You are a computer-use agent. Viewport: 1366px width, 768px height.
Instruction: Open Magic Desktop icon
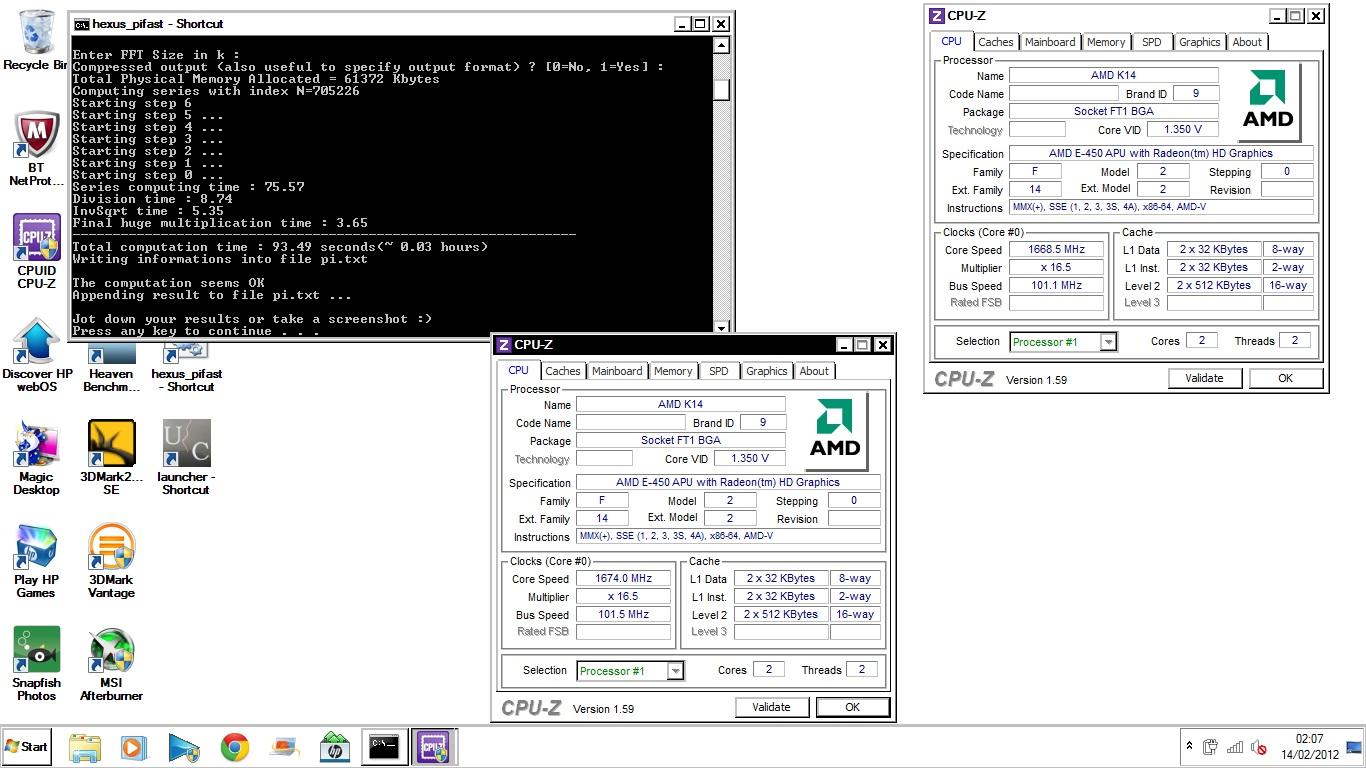pos(36,457)
